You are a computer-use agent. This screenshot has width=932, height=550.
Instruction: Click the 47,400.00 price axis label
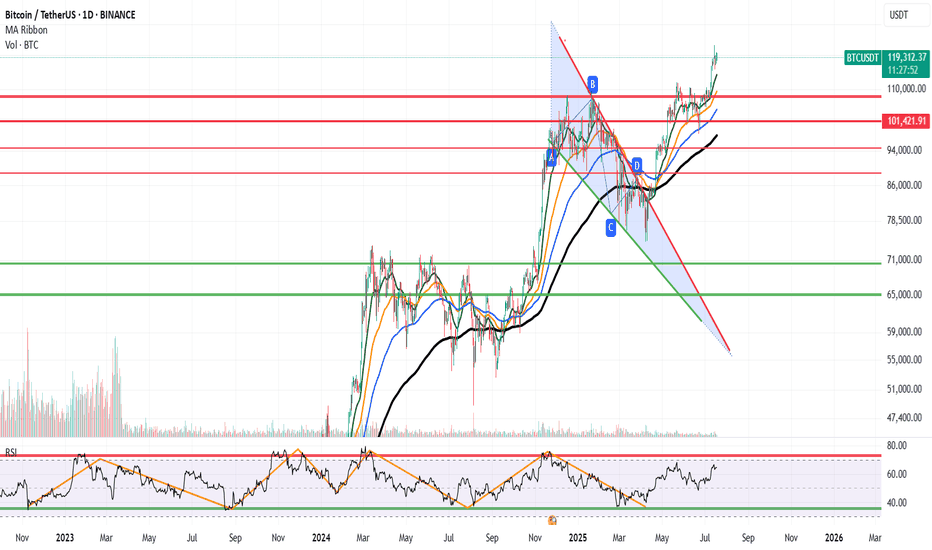point(905,417)
